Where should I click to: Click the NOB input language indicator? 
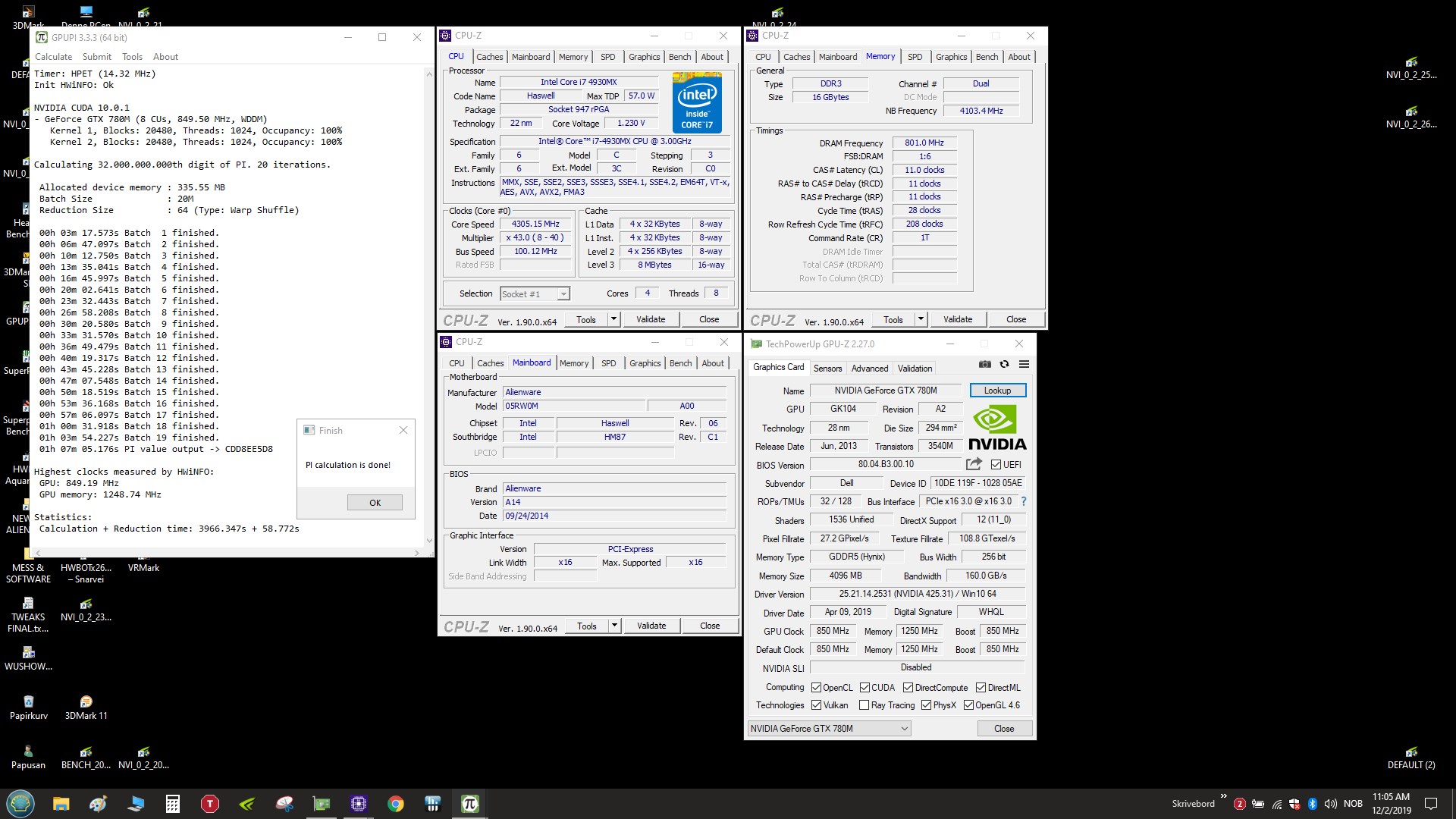[1353, 804]
